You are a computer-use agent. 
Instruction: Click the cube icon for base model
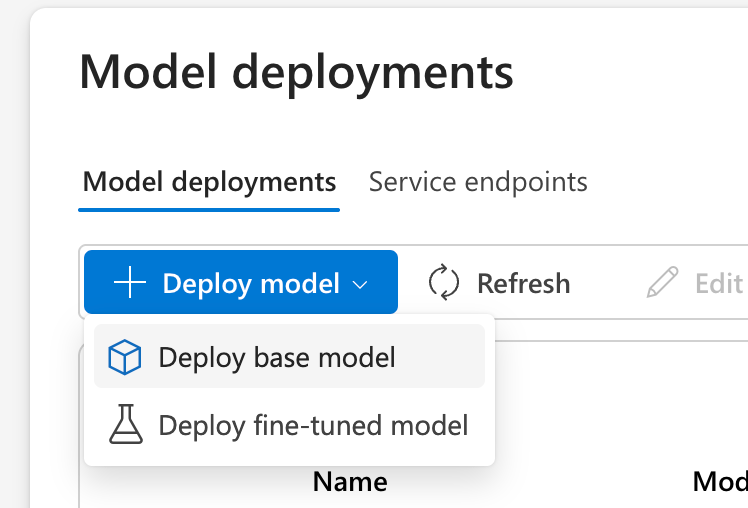(125, 357)
